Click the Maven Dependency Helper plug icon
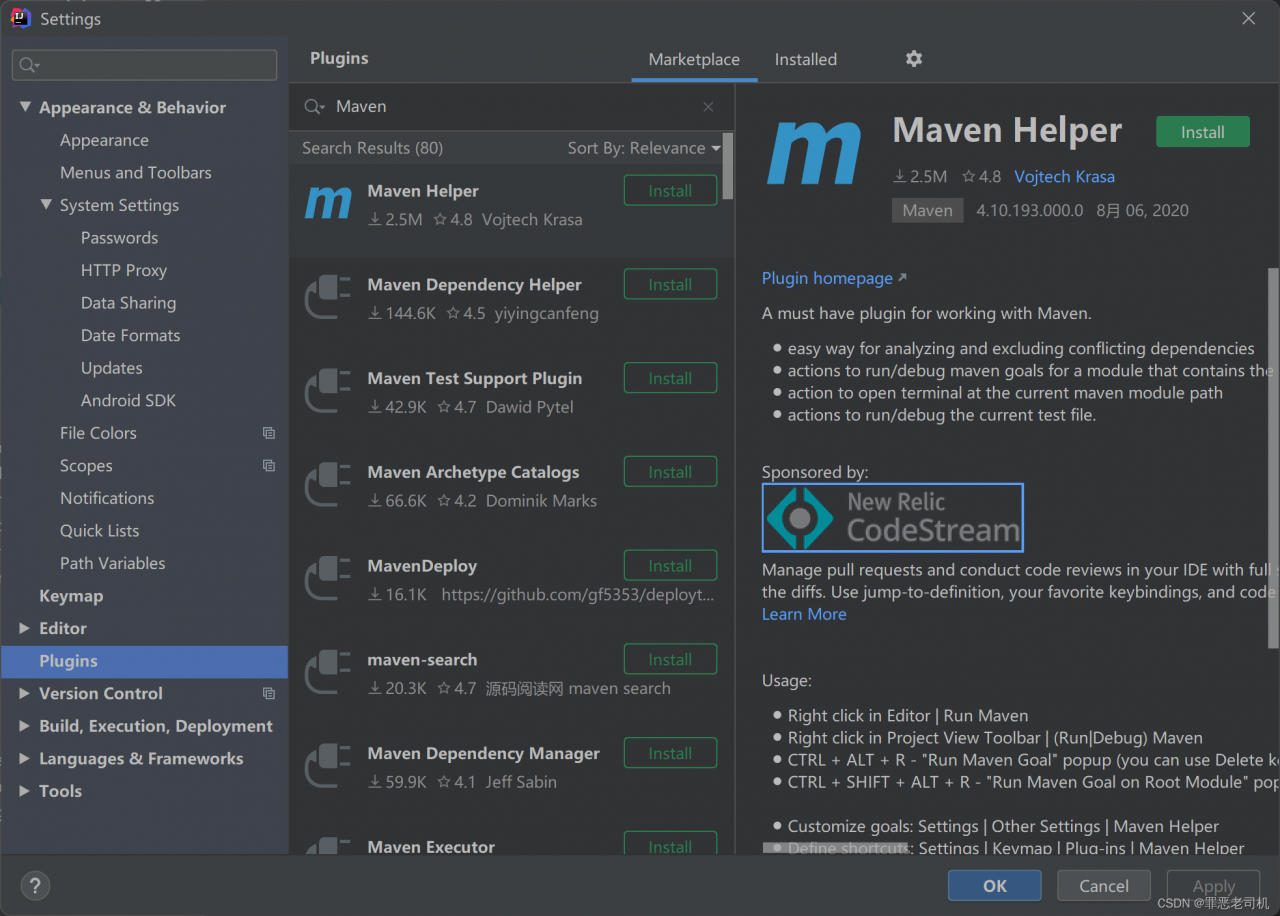The image size is (1280, 916). pos(328,298)
